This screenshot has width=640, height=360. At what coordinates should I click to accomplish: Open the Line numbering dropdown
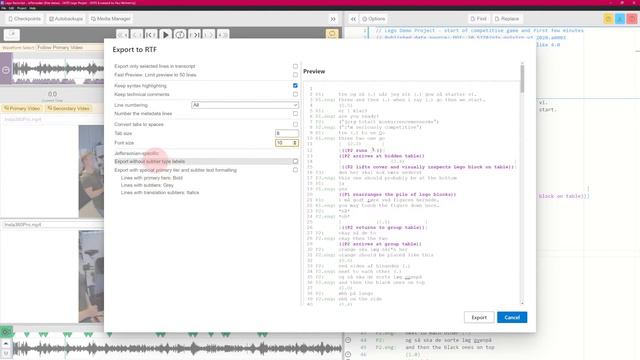(245, 105)
